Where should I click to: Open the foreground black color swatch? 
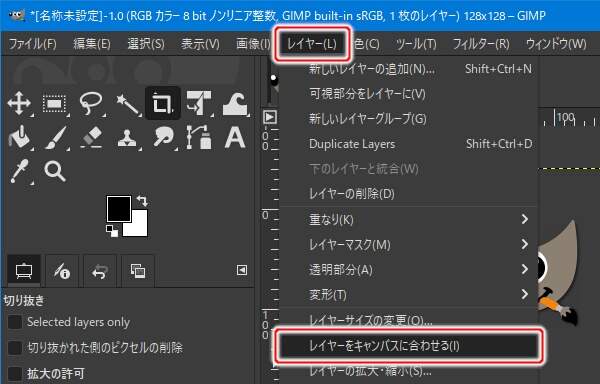pos(119,209)
